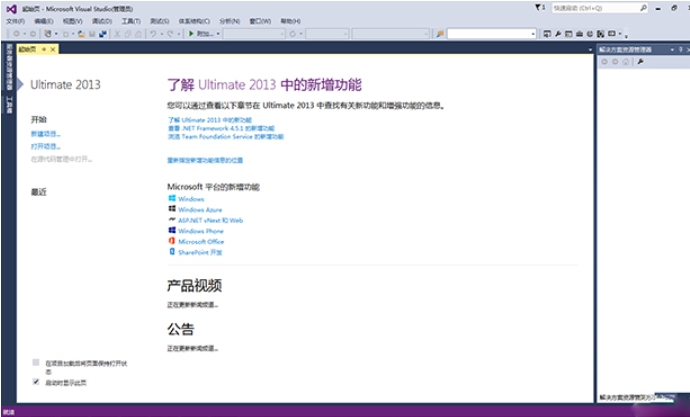Open Solution Explorer from the toolbar icon

pyautogui.click(x=547, y=34)
